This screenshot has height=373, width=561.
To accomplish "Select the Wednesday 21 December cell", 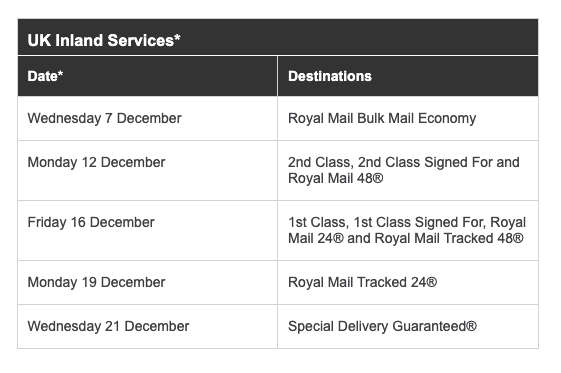I will 147,327.
